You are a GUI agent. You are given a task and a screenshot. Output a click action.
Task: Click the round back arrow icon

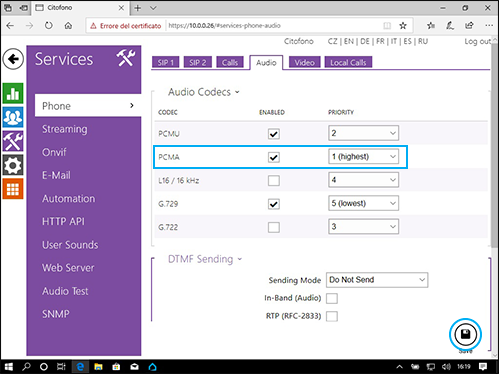pyautogui.click(x=13, y=59)
